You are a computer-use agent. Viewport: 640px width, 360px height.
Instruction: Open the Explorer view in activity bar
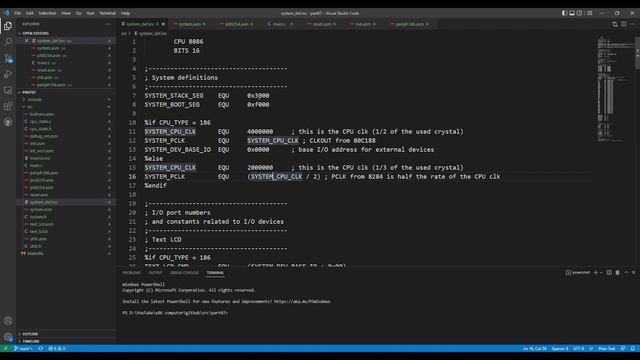8,26
